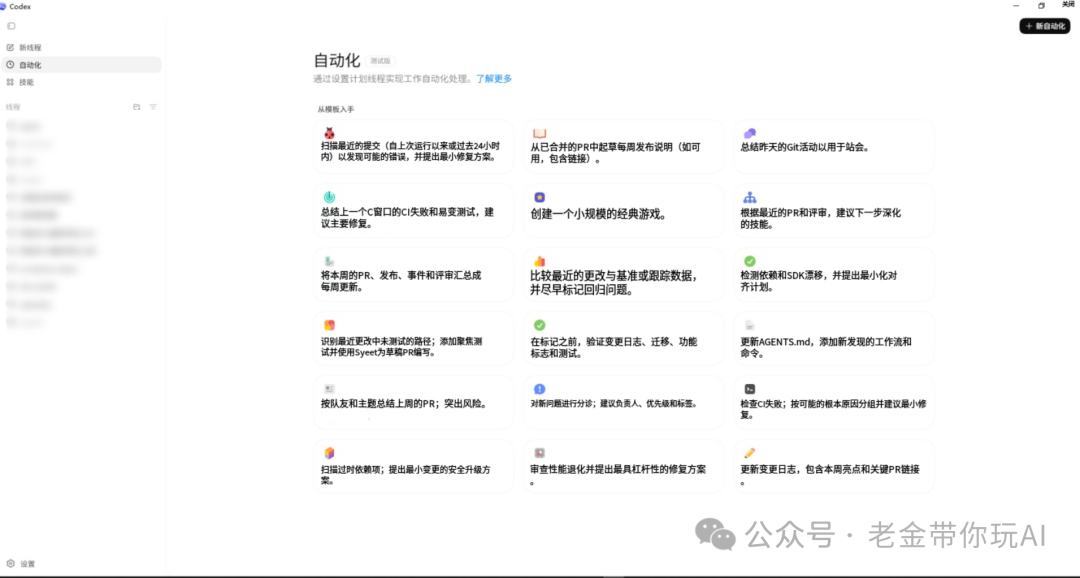Click the sidebar collapse icon at top left
1080x578 pixels.
(x=11, y=26)
